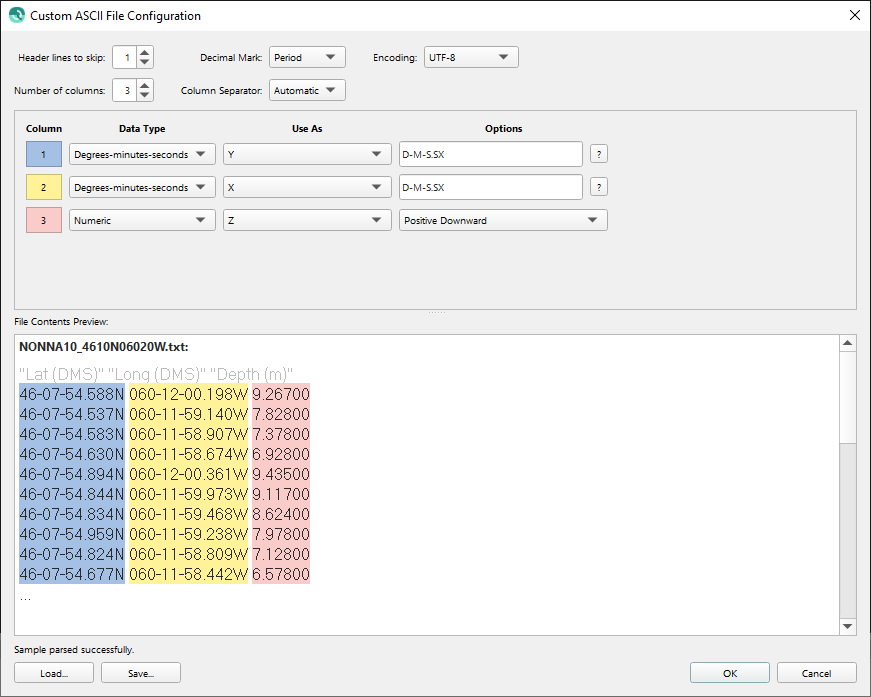871x697 pixels.
Task: Decrease header lines to skip value
Action: coord(145,63)
